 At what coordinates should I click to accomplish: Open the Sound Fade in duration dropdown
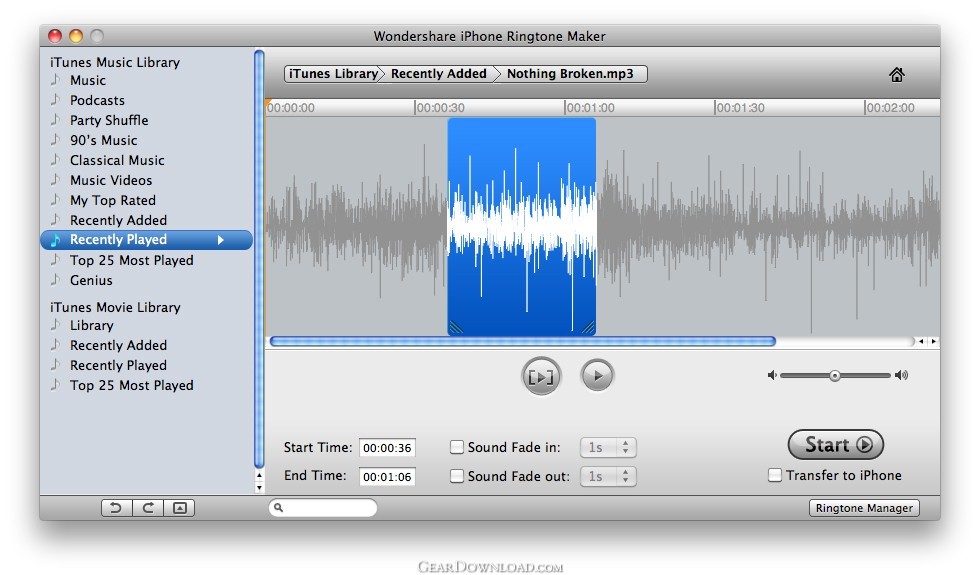tap(609, 448)
